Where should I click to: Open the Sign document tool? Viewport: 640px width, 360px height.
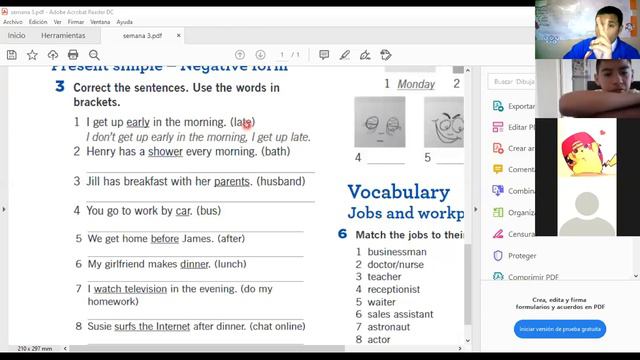tap(365, 55)
